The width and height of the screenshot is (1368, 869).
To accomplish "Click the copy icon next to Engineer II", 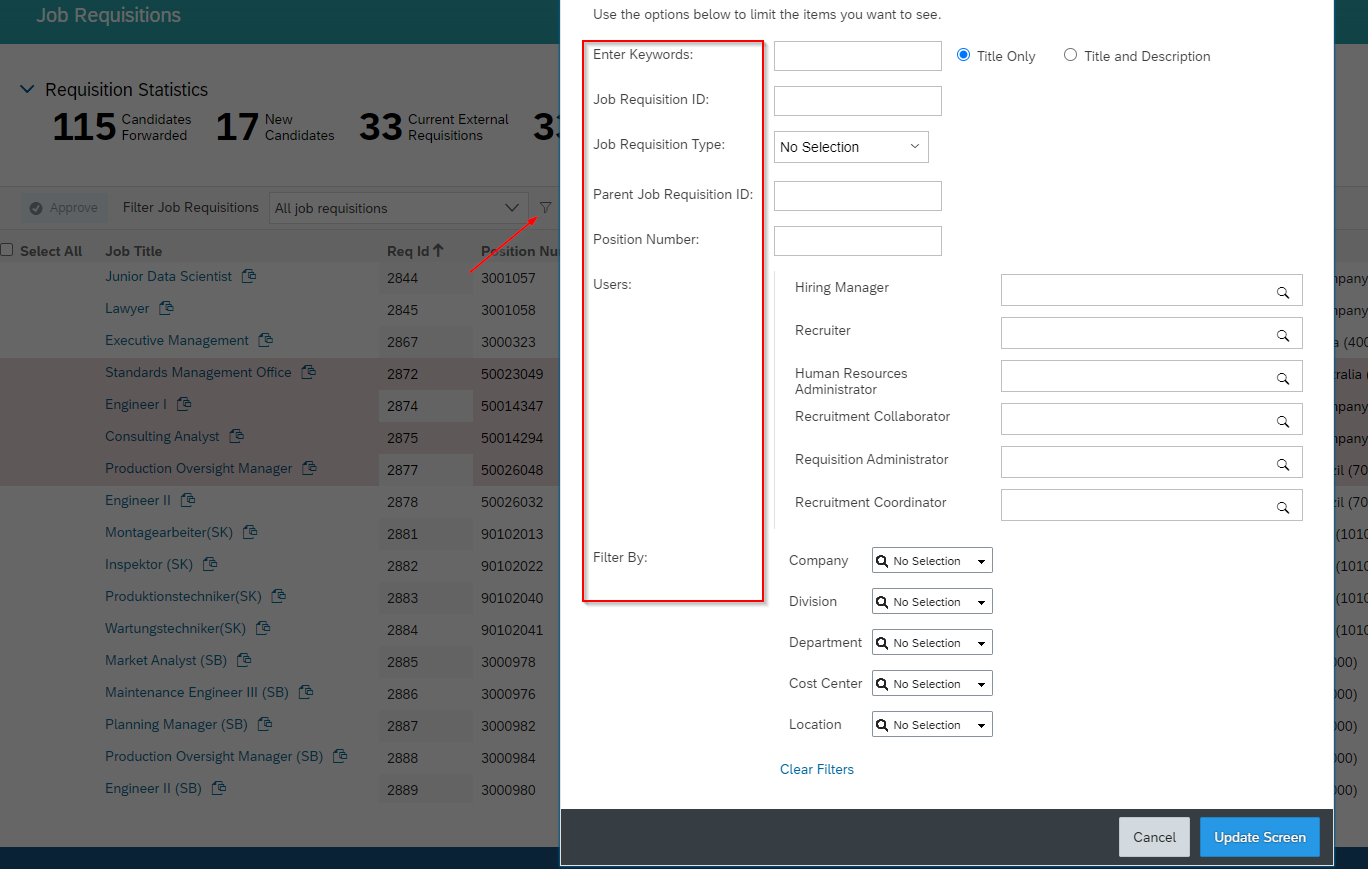I will (188, 500).
